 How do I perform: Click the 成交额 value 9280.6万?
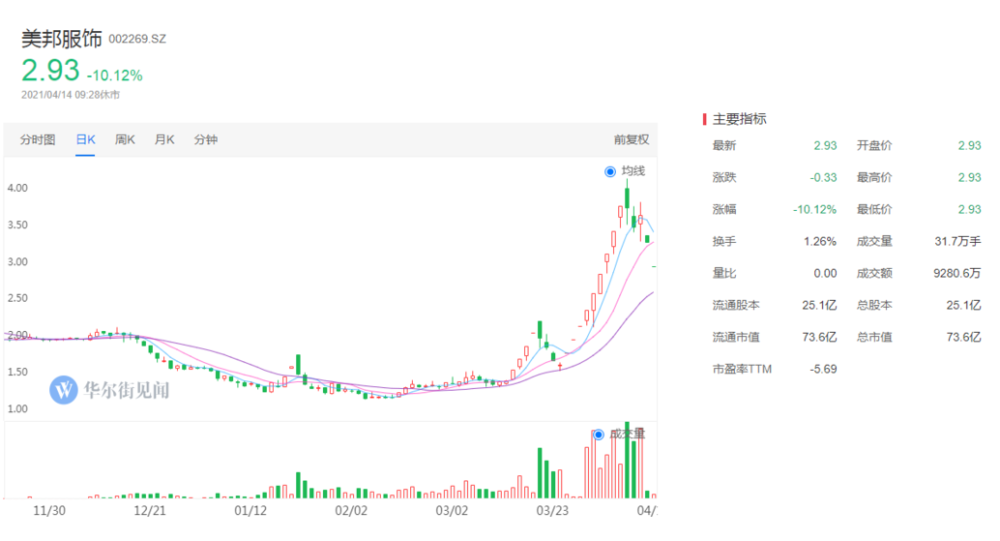tap(957, 273)
